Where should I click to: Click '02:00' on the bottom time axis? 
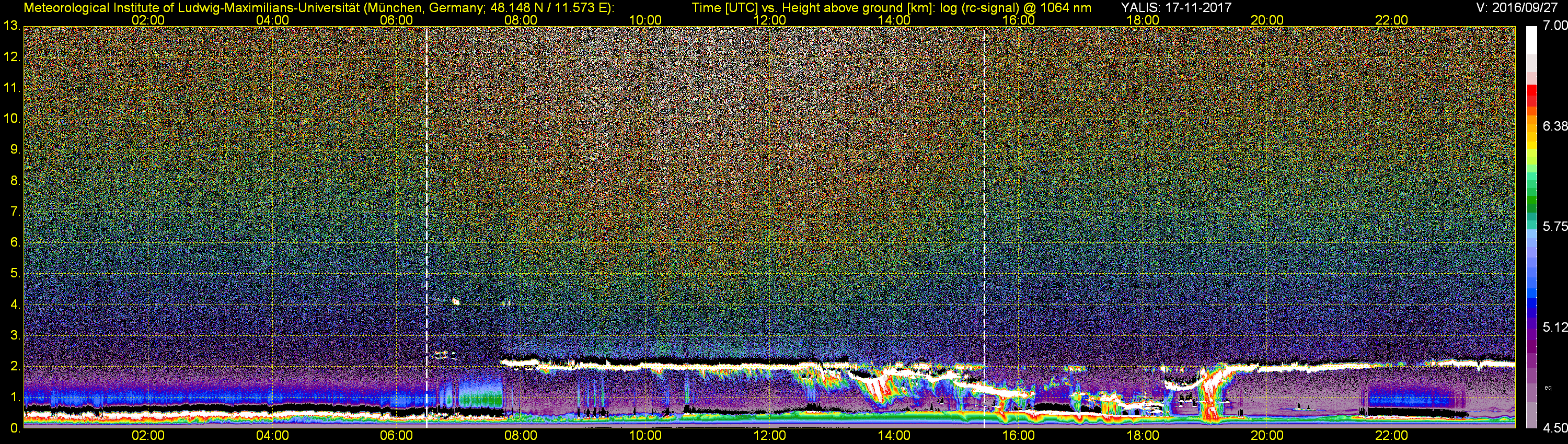(x=148, y=436)
